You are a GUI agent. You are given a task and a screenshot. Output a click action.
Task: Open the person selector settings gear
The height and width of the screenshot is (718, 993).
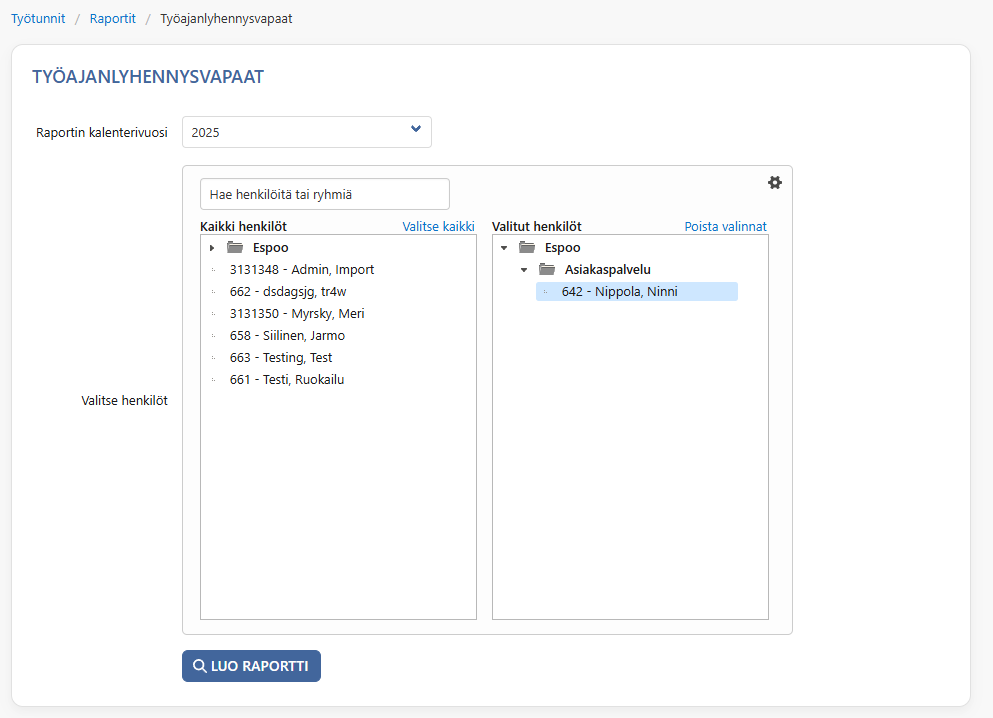click(775, 183)
